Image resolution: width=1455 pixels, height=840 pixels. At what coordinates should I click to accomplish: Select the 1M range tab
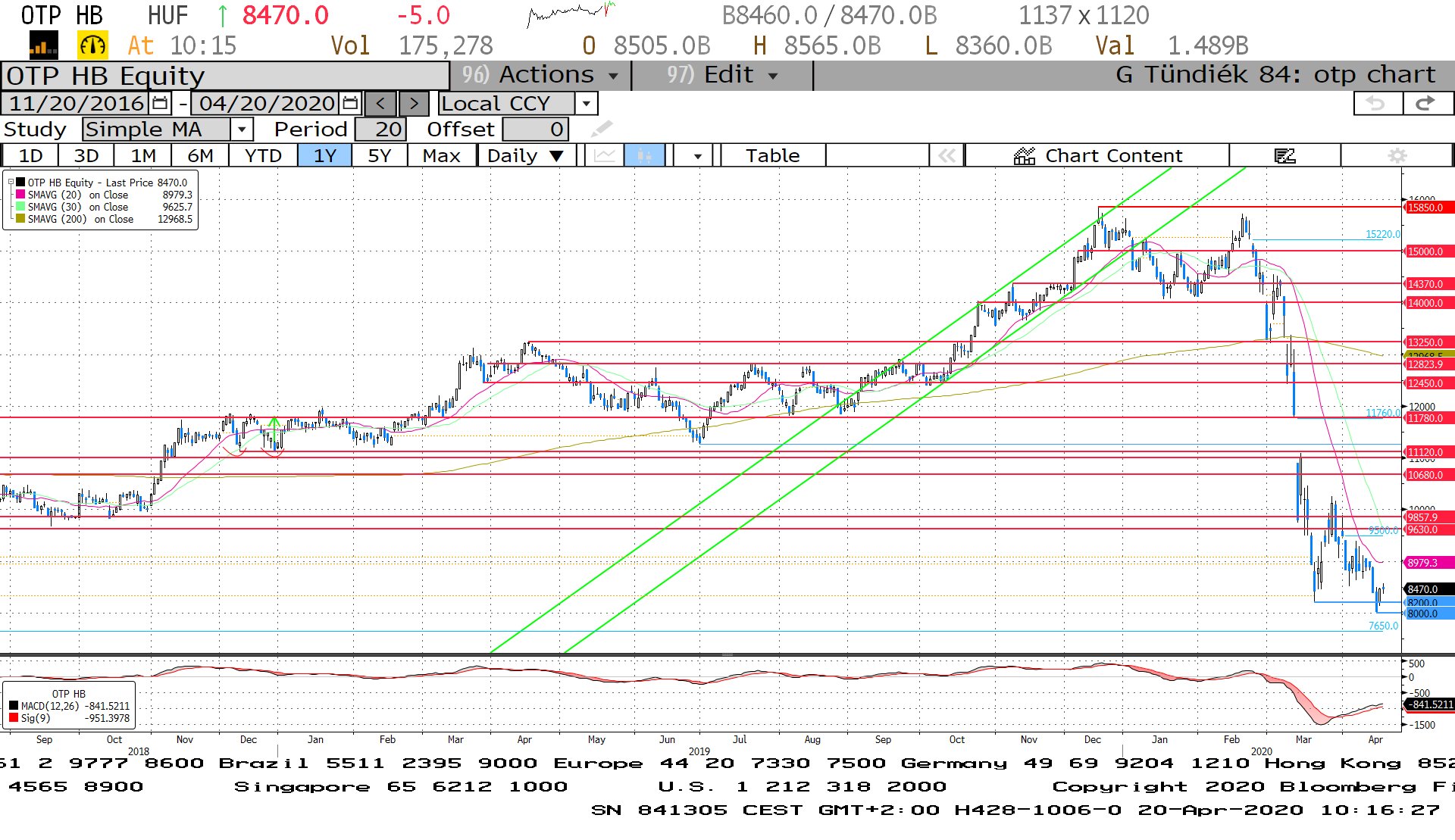pos(142,155)
